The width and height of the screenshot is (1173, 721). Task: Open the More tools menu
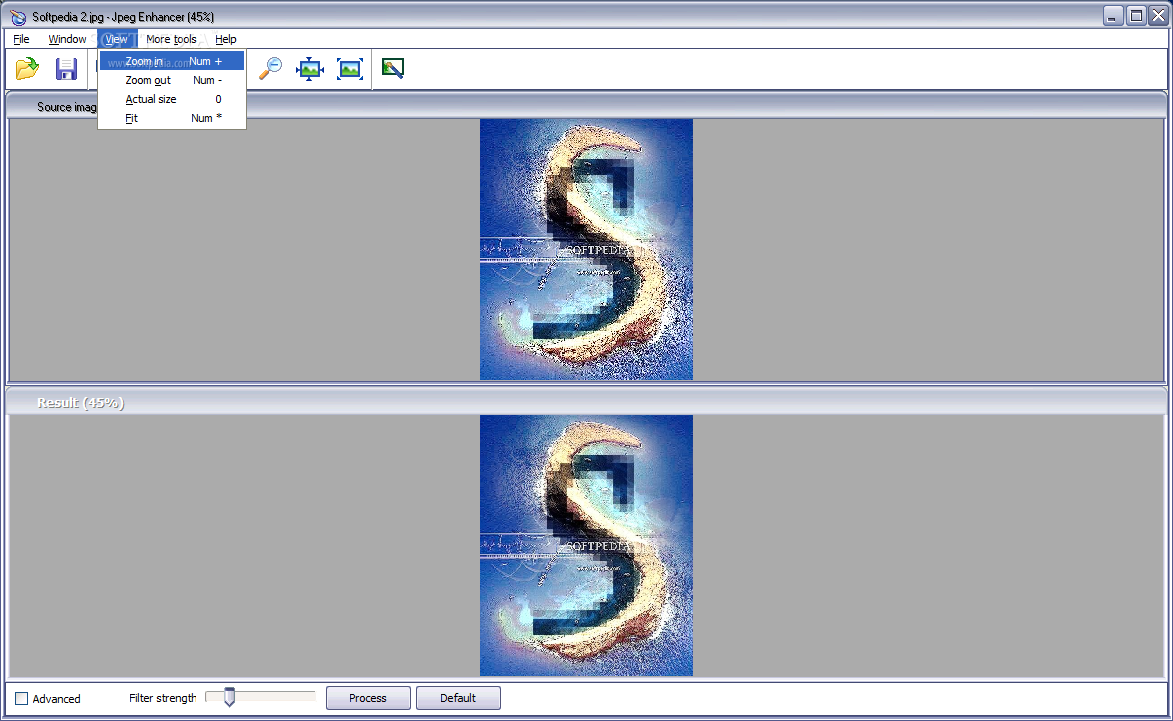tap(171, 39)
